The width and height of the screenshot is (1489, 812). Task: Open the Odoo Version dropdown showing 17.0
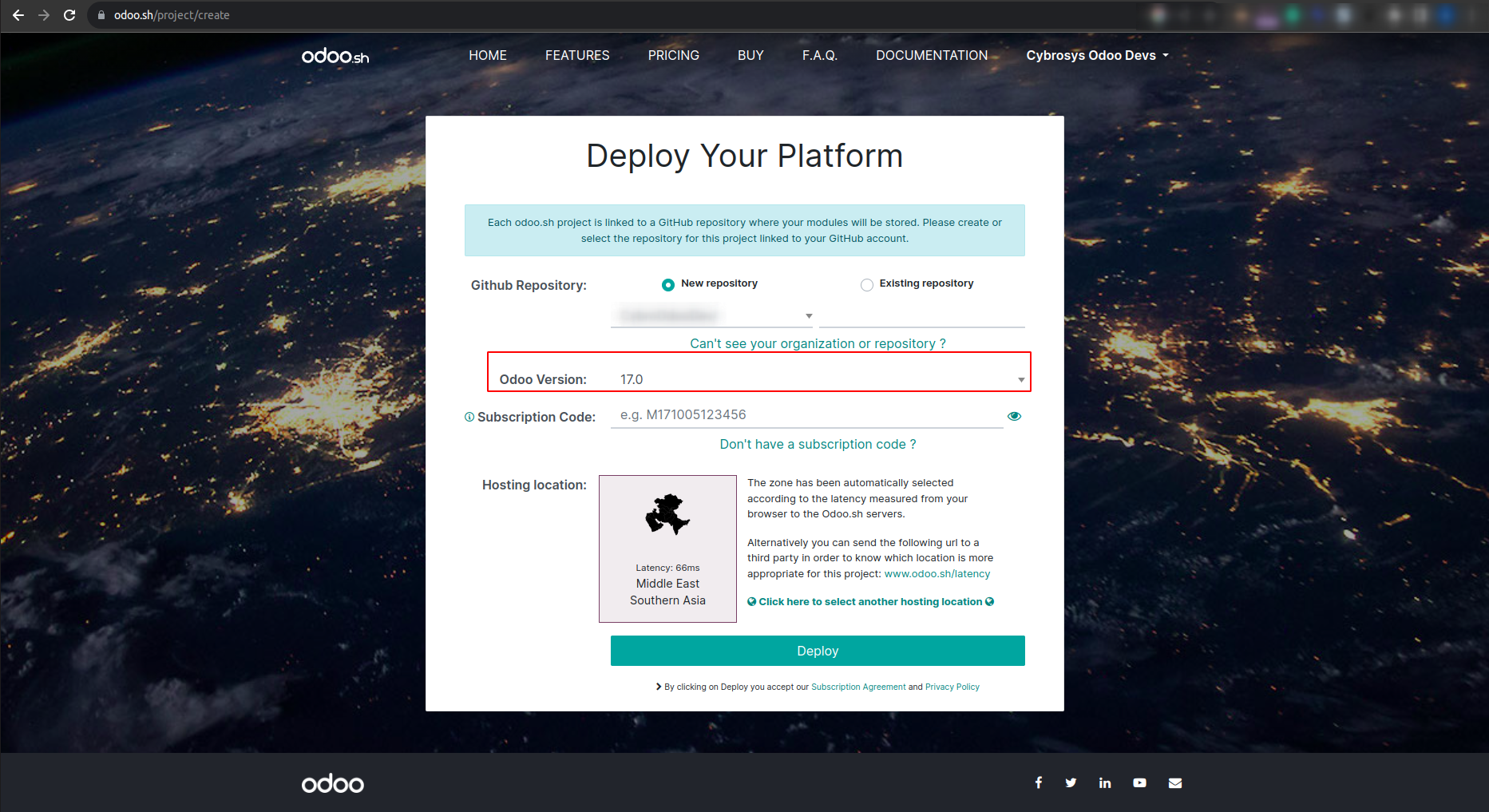pyautogui.click(x=818, y=379)
